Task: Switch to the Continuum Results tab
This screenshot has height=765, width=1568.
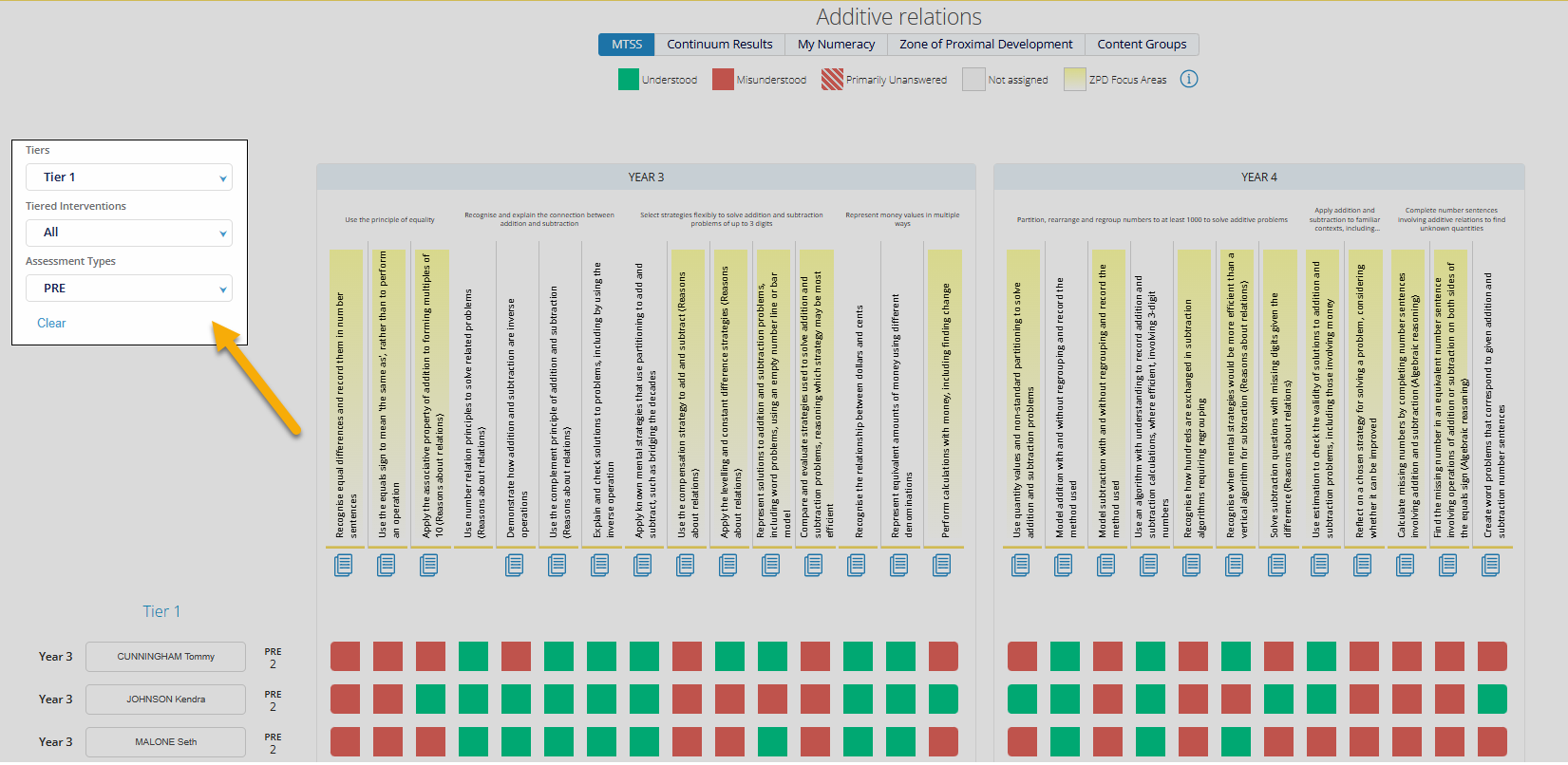Action: point(720,45)
